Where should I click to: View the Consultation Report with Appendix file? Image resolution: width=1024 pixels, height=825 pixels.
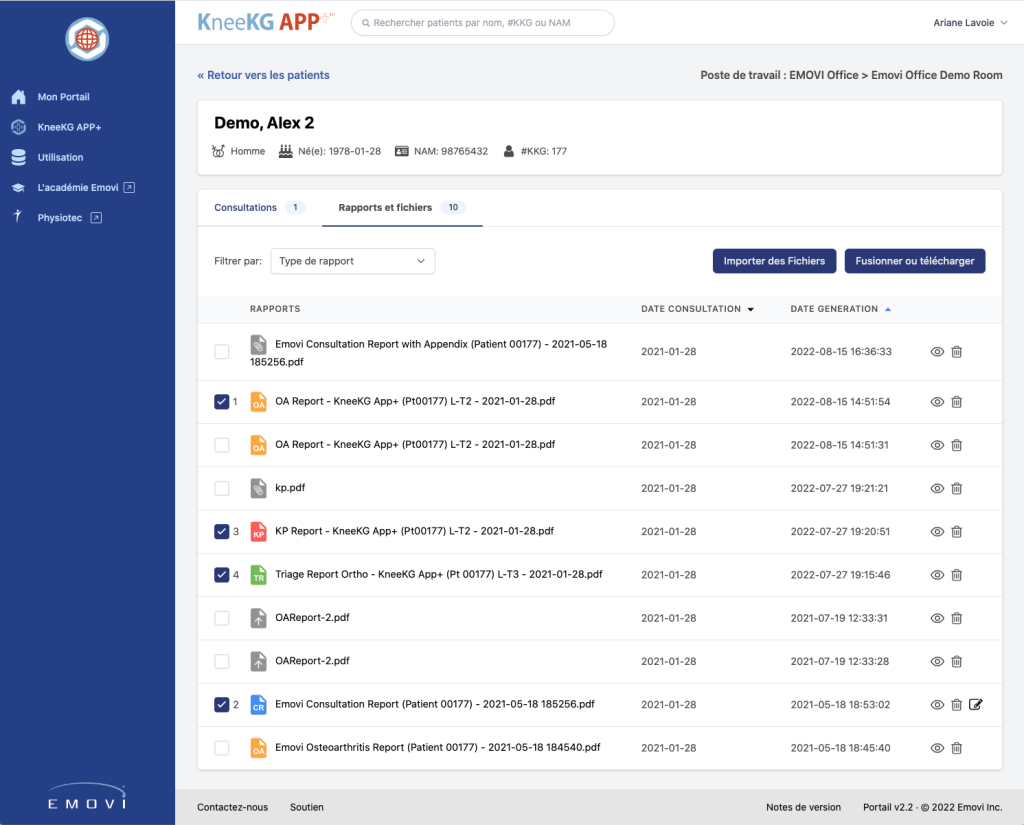pos(937,351)
